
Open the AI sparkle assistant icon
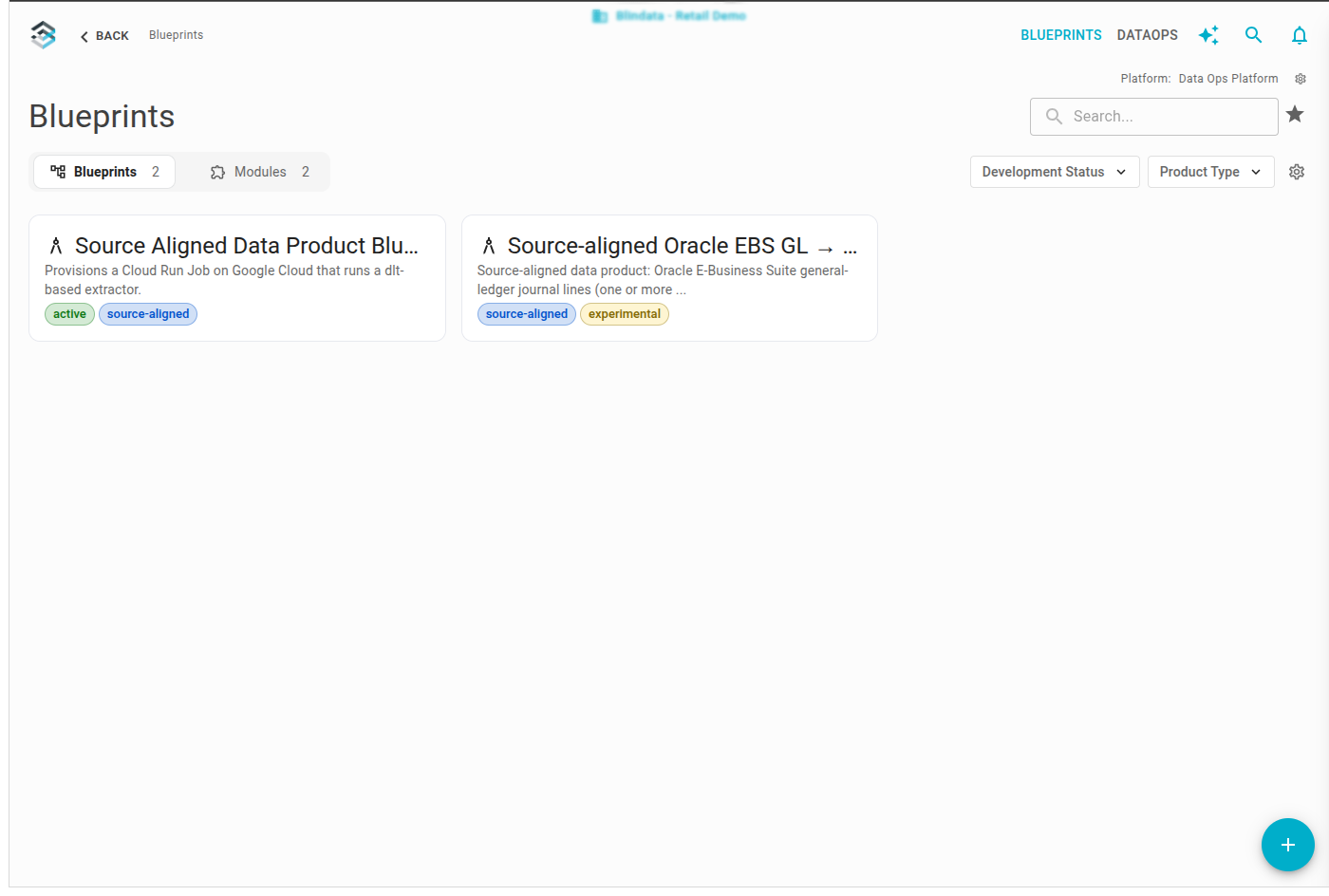click(1208, 35)
